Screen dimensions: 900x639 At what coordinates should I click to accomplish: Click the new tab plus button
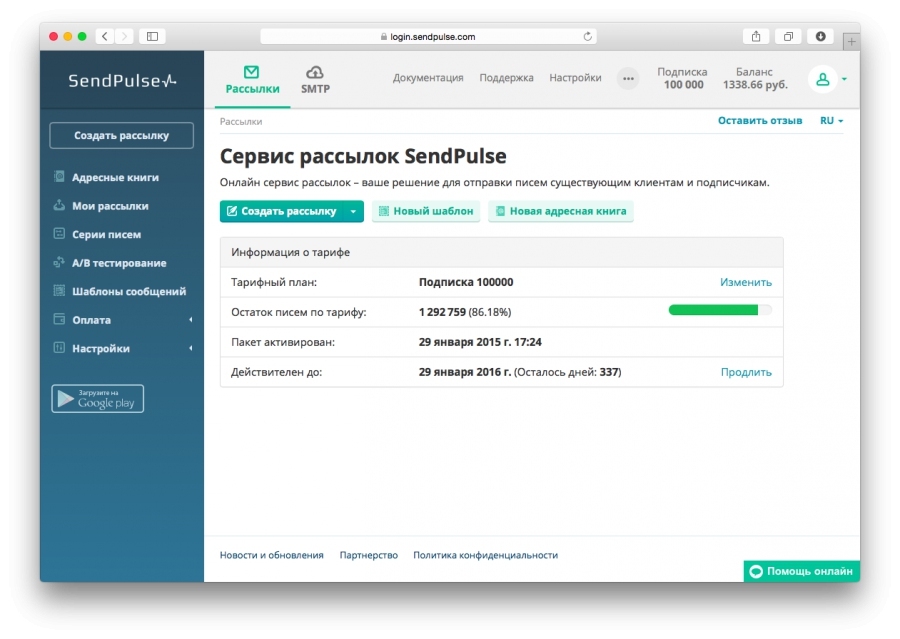pyautogui.click(x=851, y=41)
